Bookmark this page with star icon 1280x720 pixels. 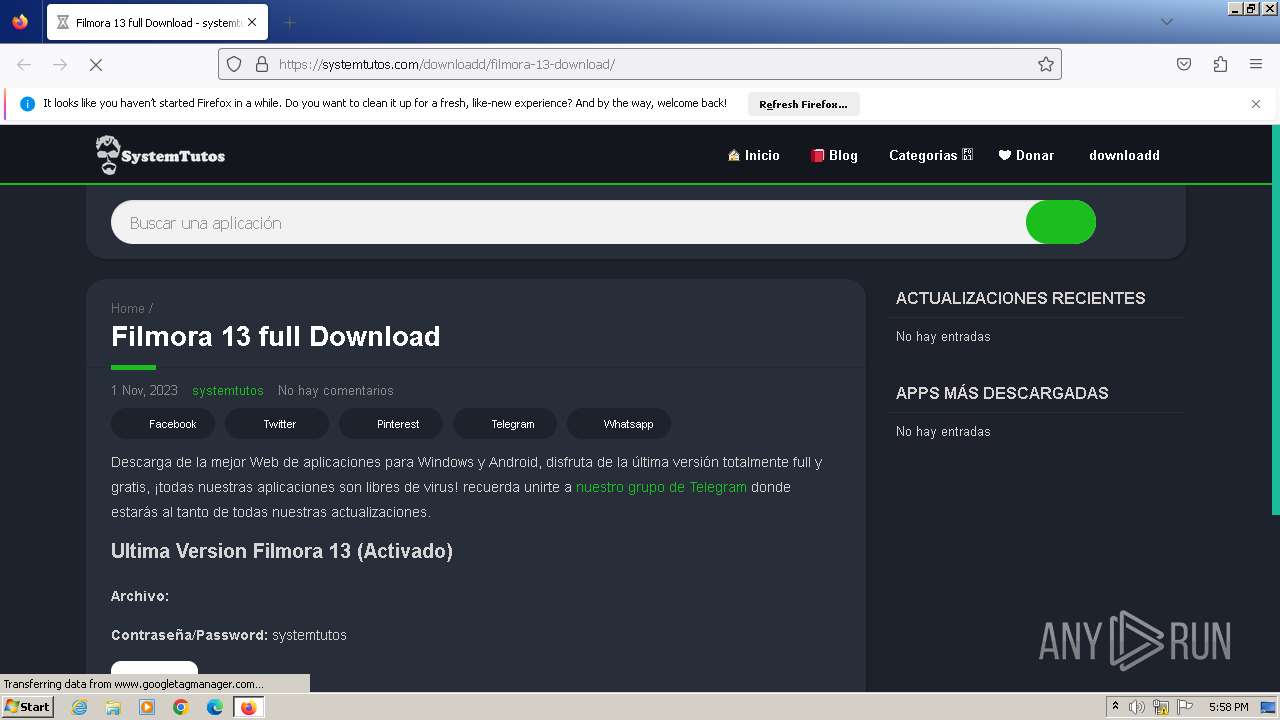pos(1046,64)
